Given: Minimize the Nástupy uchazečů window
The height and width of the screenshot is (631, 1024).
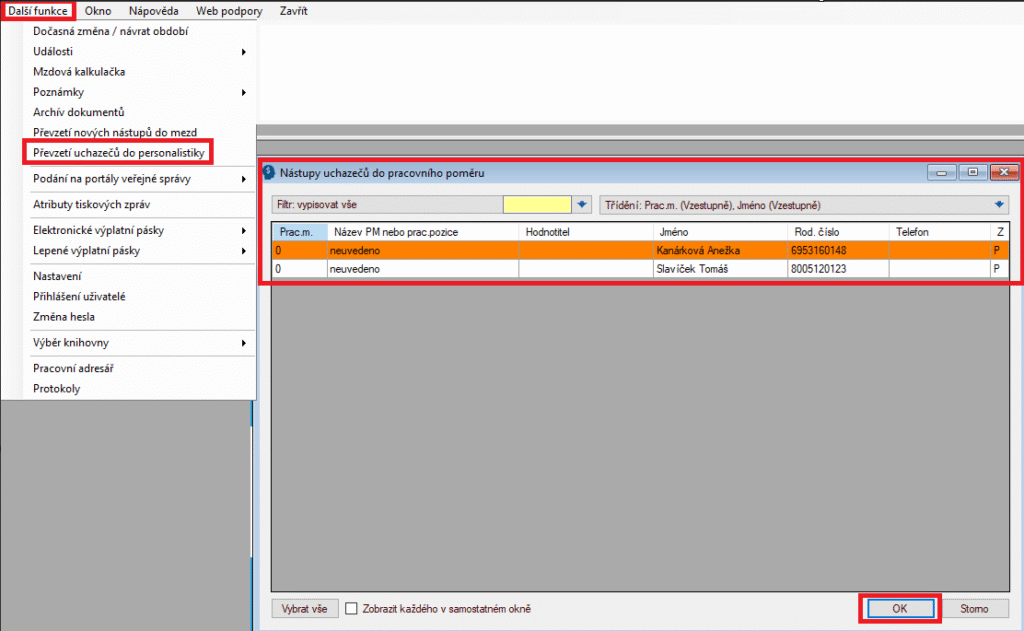Looking at the screenshot, I should click(x=941, y=172).
